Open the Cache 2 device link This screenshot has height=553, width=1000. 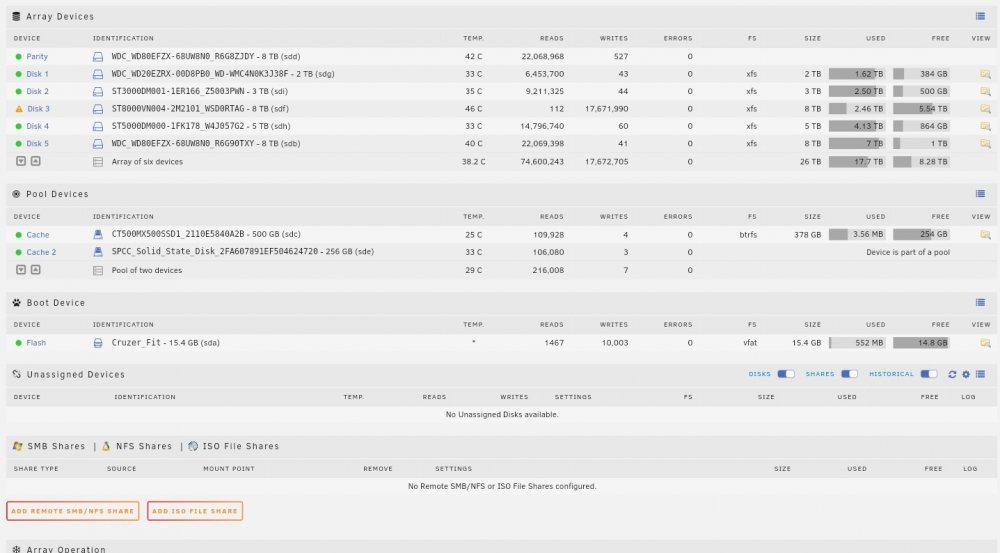click(41, 253)
